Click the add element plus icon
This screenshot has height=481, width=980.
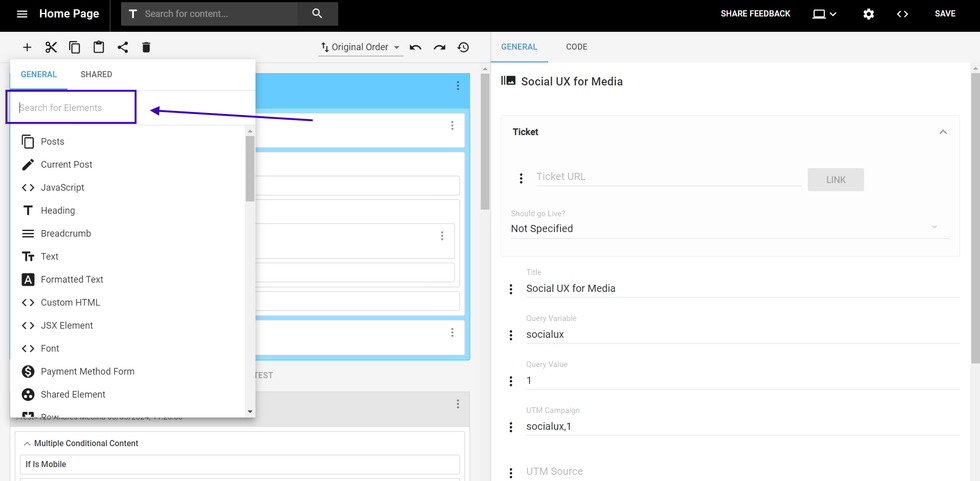point(27,47)
